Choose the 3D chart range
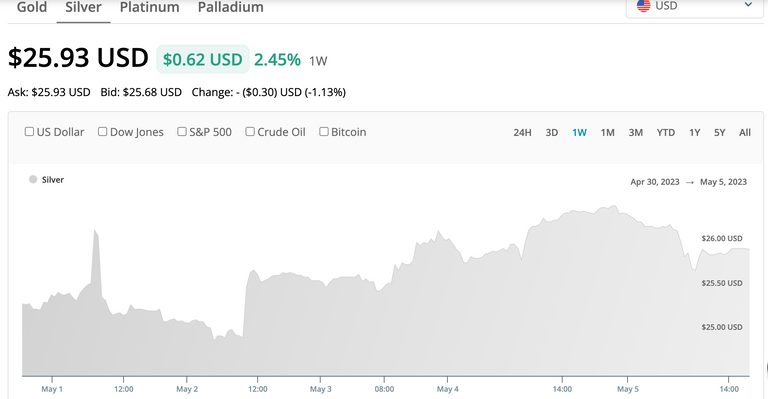The width and height of the screenshot is (768, 399). (552, 133)
